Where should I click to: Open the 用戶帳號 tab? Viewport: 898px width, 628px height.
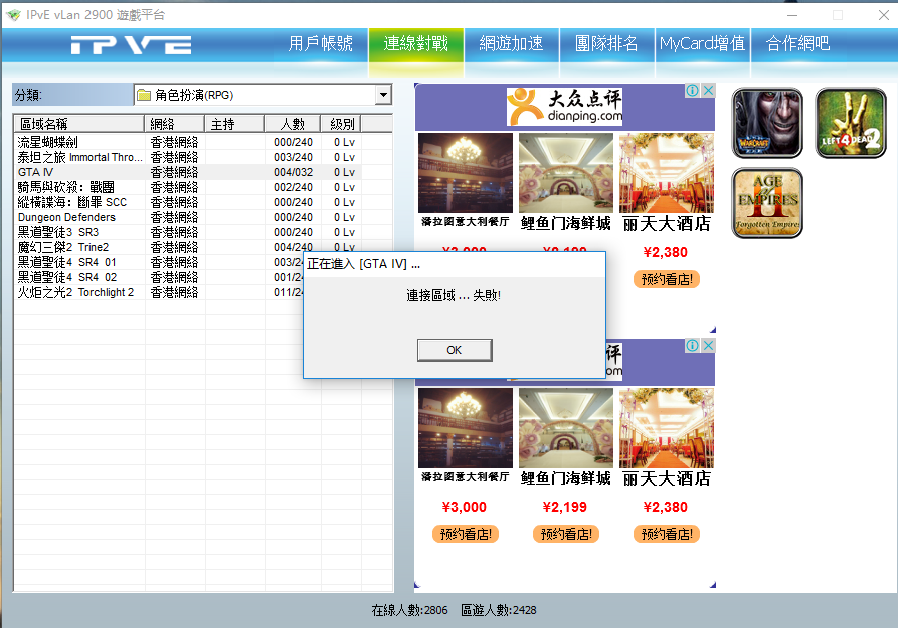(x=321, y=44)
